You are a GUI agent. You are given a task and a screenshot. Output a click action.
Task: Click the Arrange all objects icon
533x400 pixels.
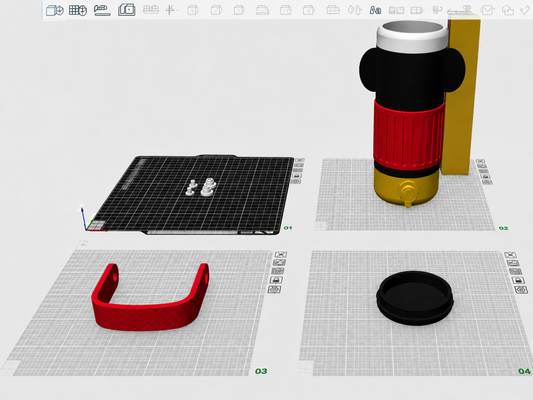(127, 10)
